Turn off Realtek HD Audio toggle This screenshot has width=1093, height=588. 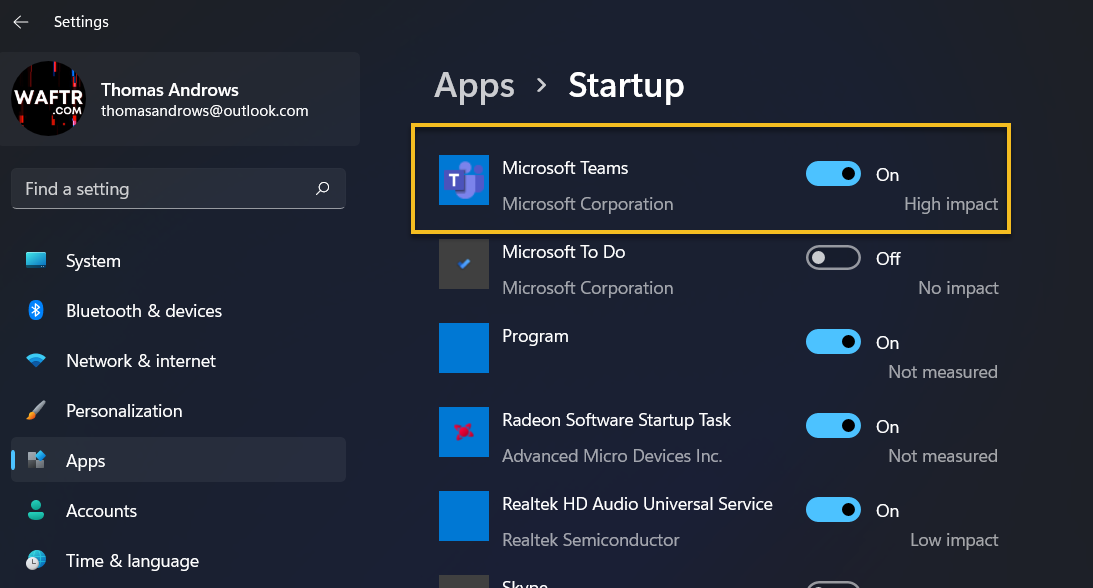[833, 510]
